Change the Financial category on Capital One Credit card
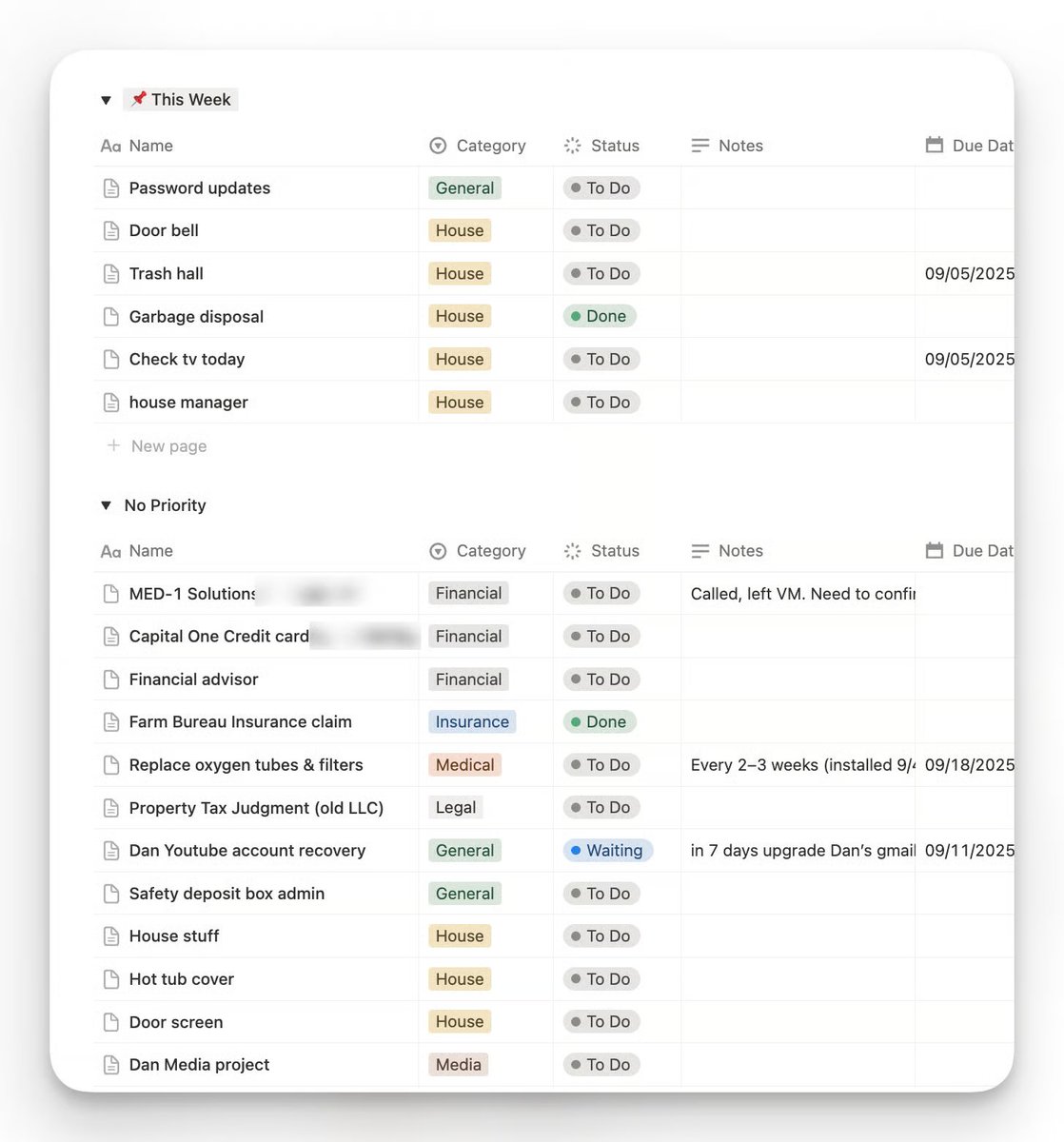1064x1142 pixels. tap(468, 637)
